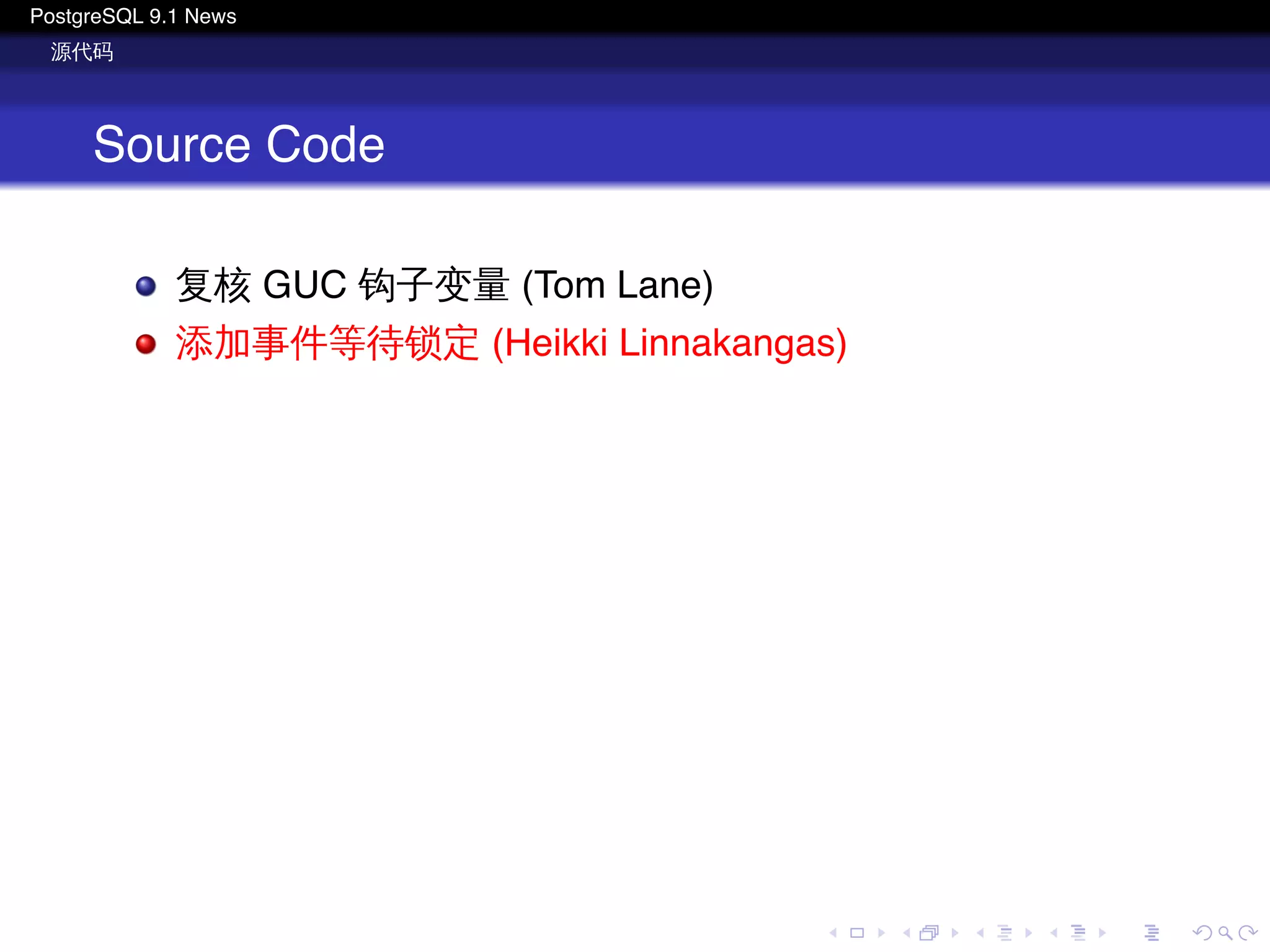Click the red bullet 添加事件等待锁定 (Heikki Linnakangas)
This screenshot has width=1270, height=952.
tap(511, 343)
